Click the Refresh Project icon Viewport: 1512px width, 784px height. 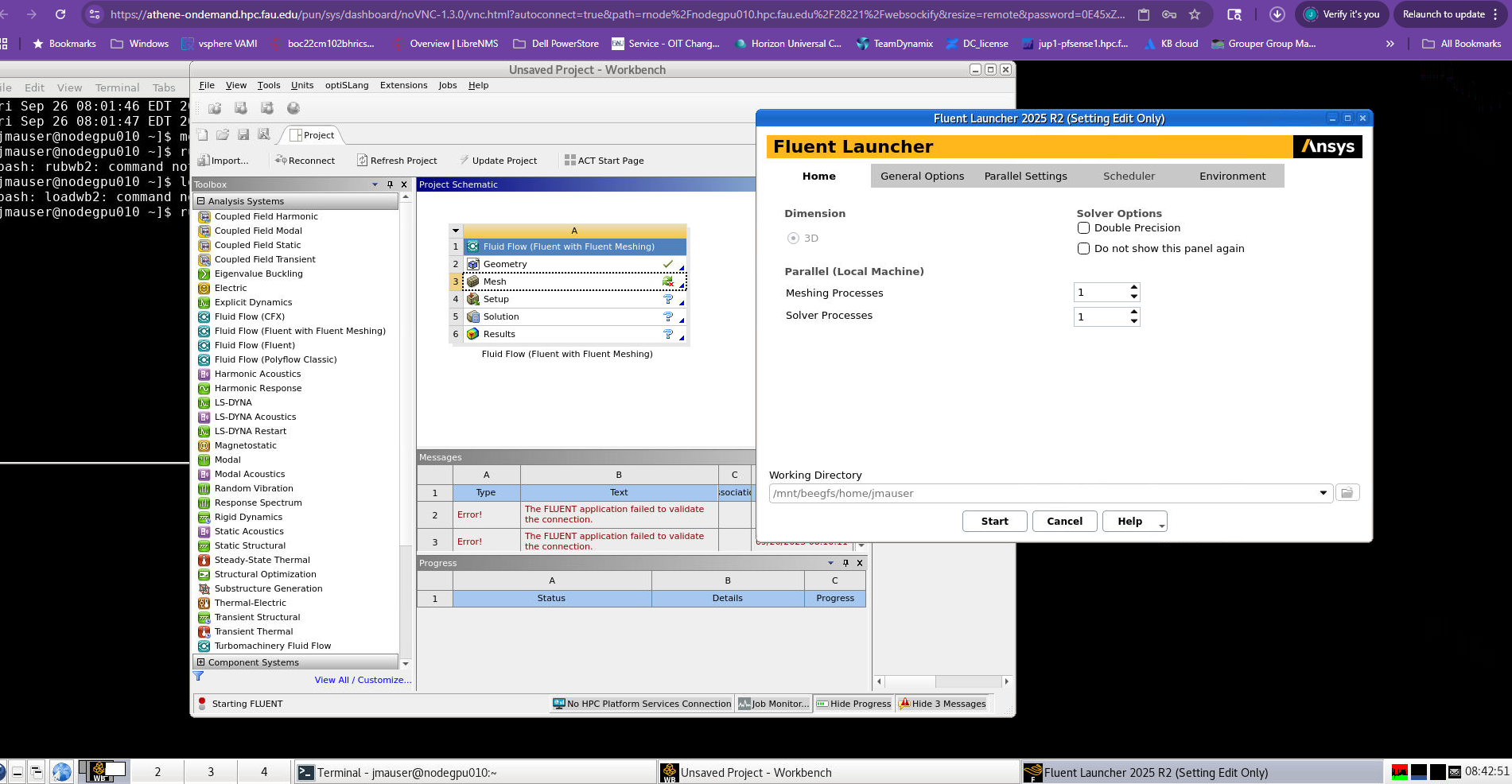click(x=363, y=161)
